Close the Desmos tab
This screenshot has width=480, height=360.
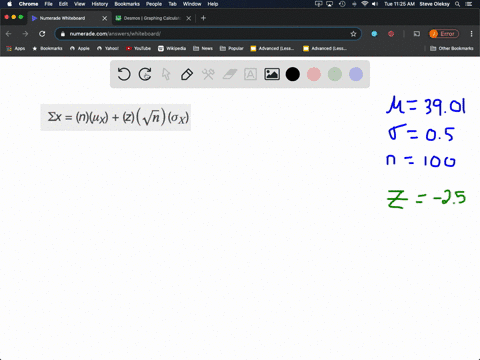coord(189,18)
